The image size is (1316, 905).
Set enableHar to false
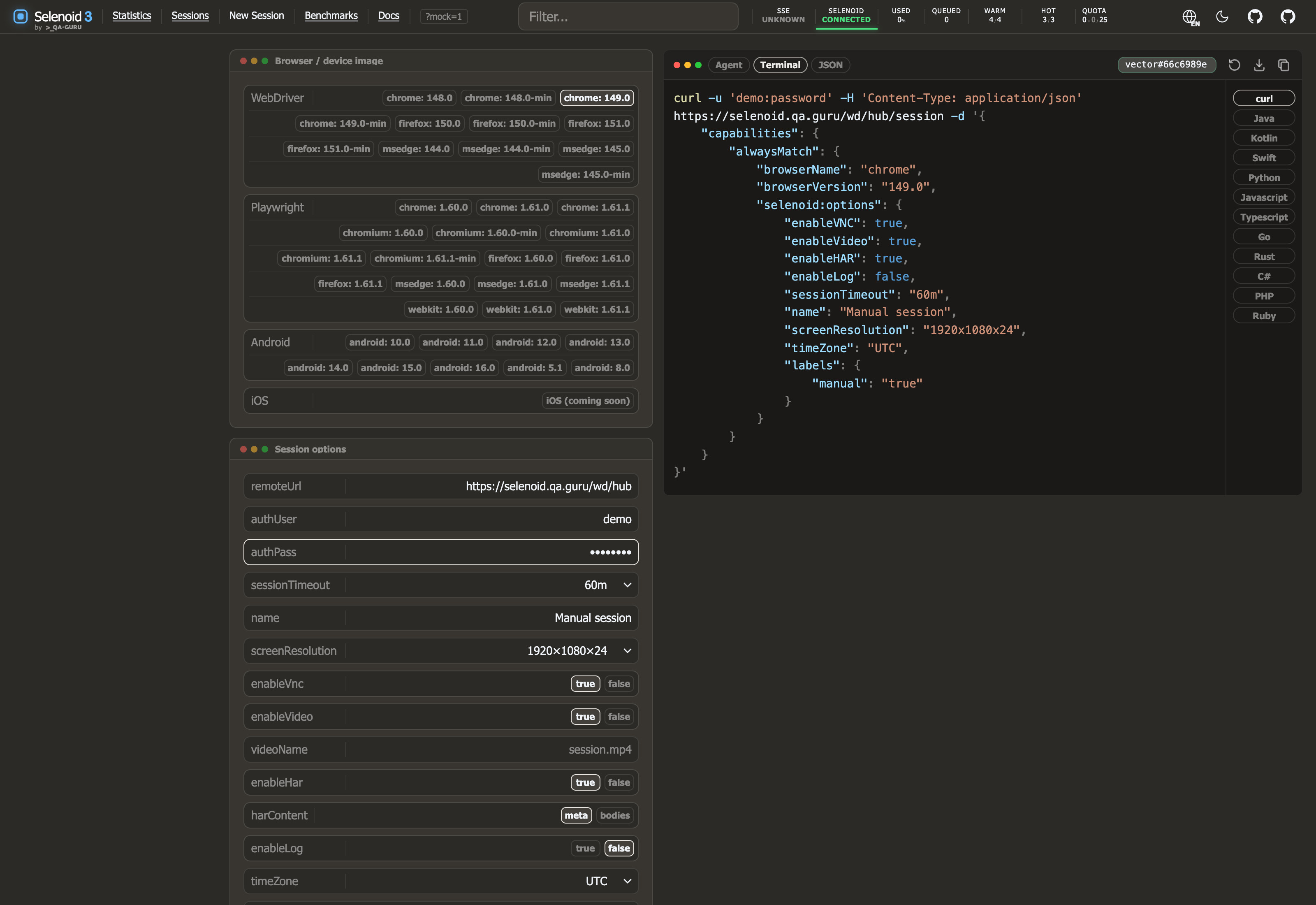(x=619, y=782)
